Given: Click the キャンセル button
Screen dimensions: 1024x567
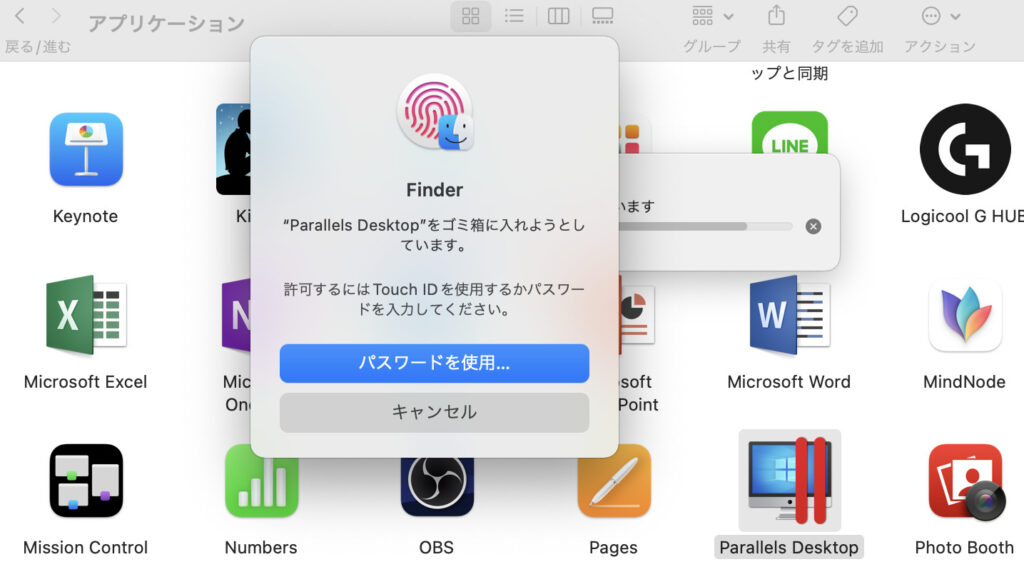Looking at the screenshot, I should 434,412.
